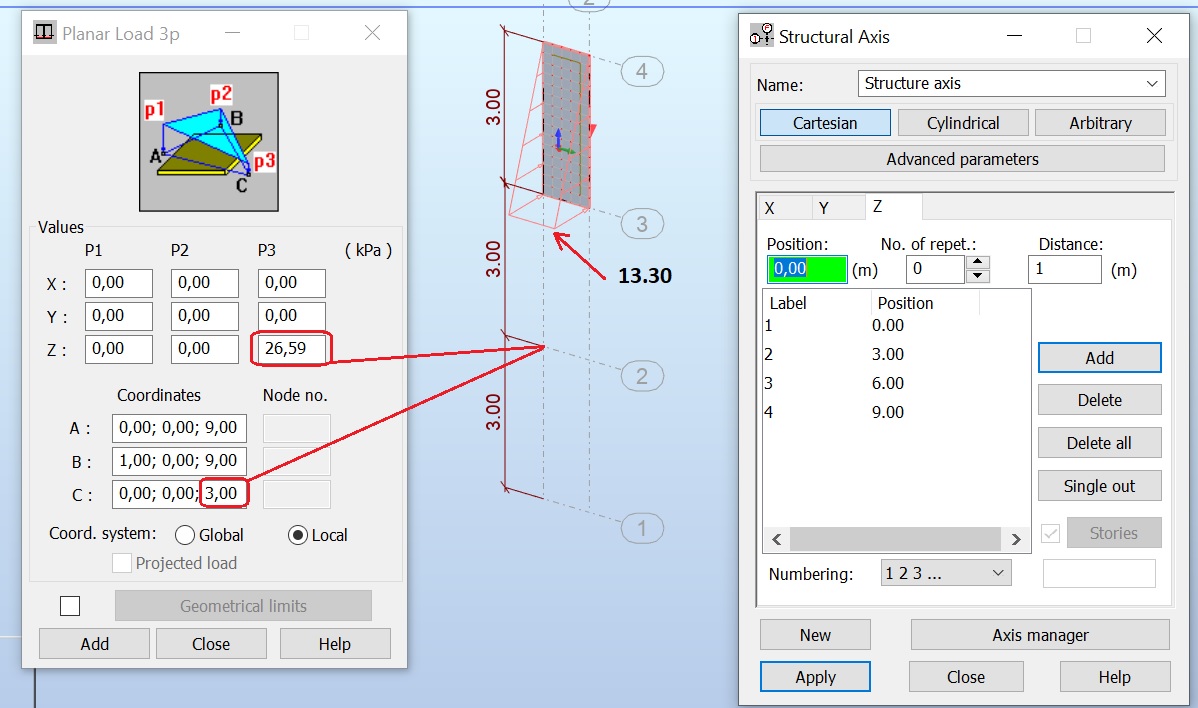Screen dimensions: 1198x708
Task: Click the p1-p2-p3 load preview diagram
Action: click(208, 140)
